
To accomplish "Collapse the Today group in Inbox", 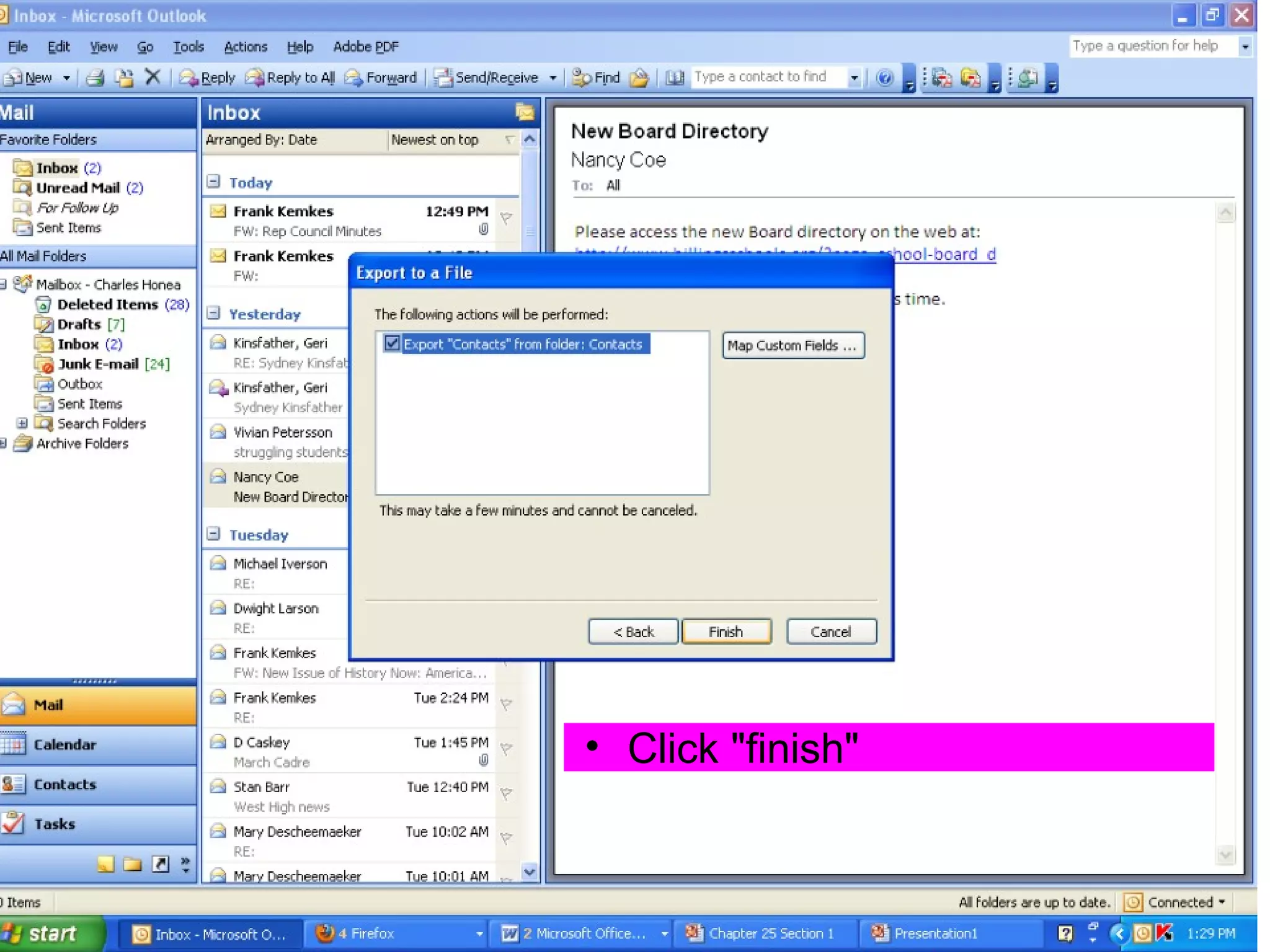I will (x=213, y=182).
